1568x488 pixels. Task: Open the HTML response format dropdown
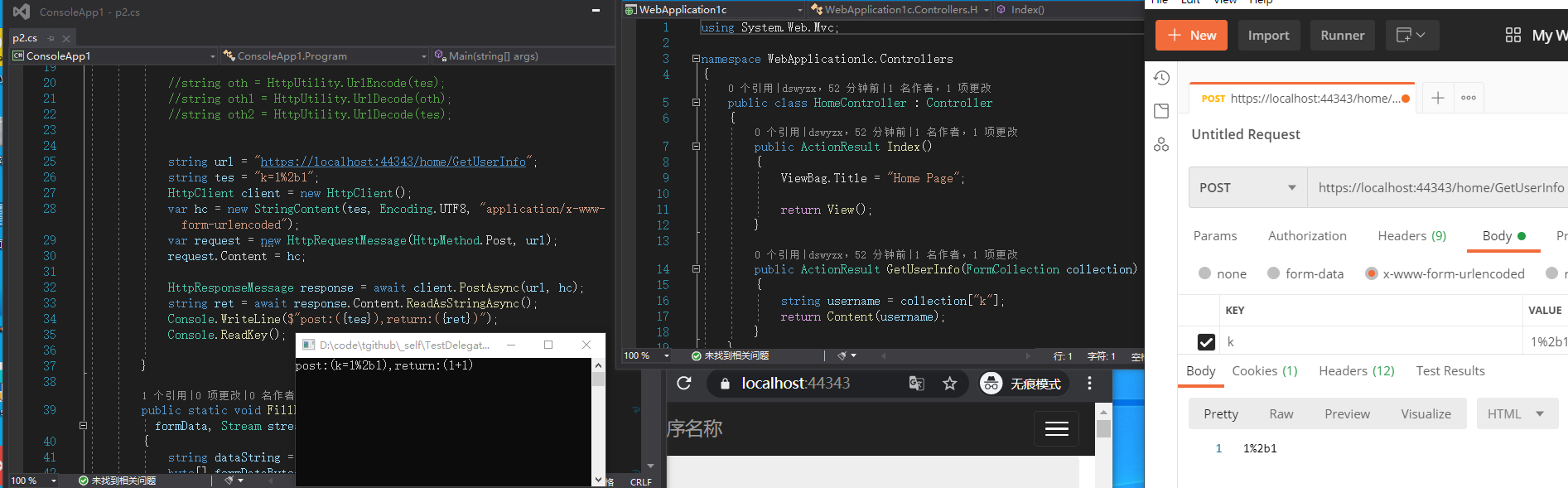coord(1517,413)
